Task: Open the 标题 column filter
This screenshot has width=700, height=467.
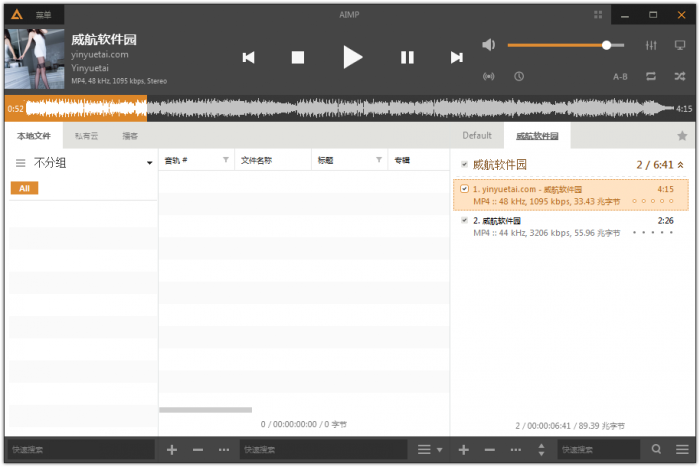Action: tap(379, 160)
